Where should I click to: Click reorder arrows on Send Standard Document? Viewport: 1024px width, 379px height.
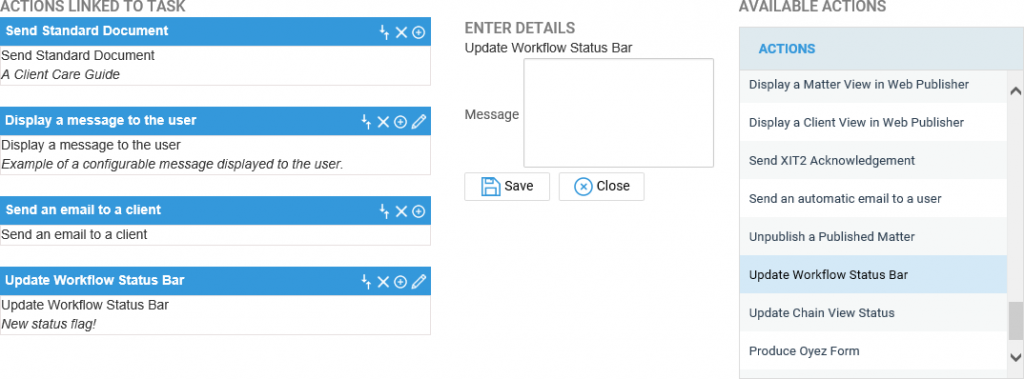385,32
